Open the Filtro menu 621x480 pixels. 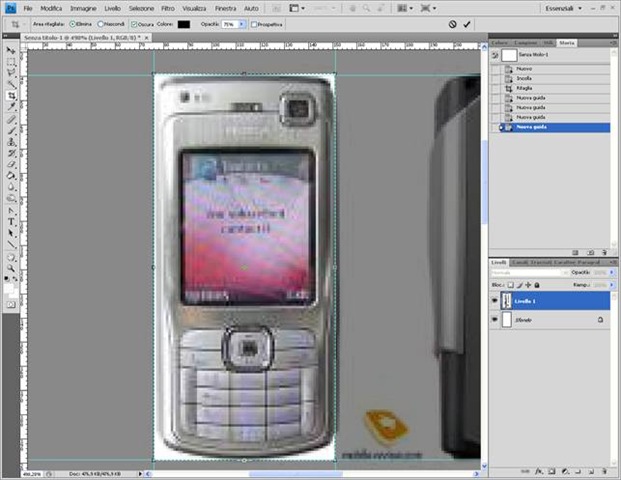(x=167, y=8)
